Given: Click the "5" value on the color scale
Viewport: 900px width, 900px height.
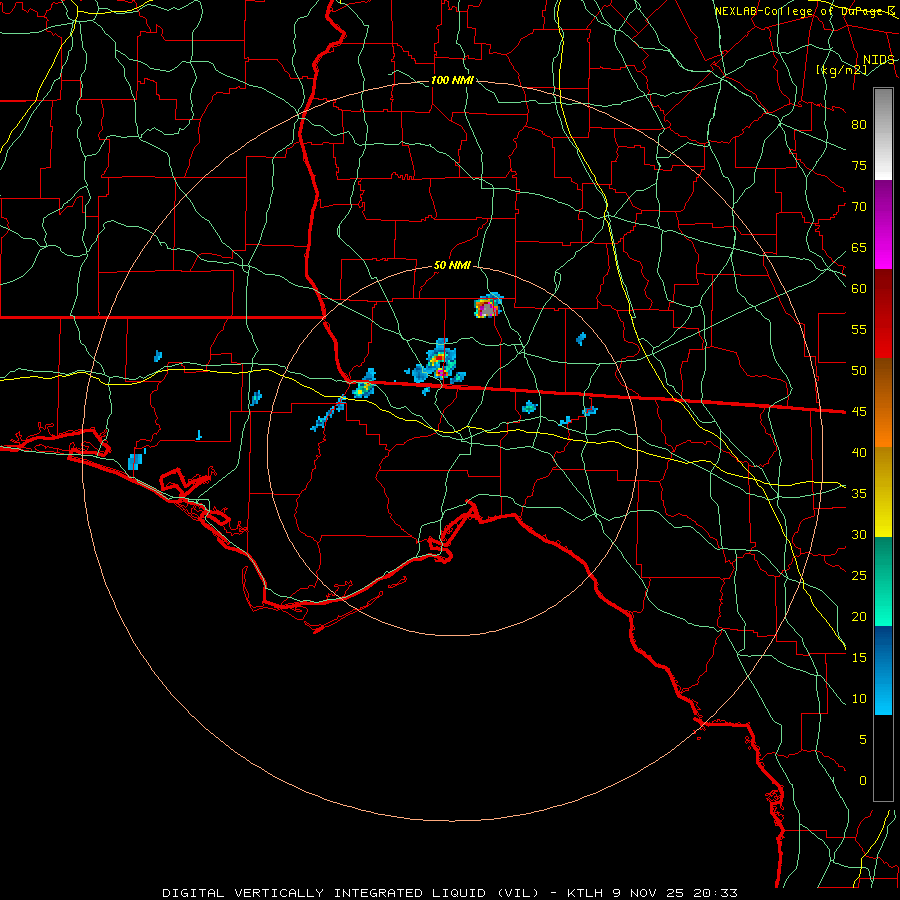Looking at the screenshot, I should [x=863, y=740].
